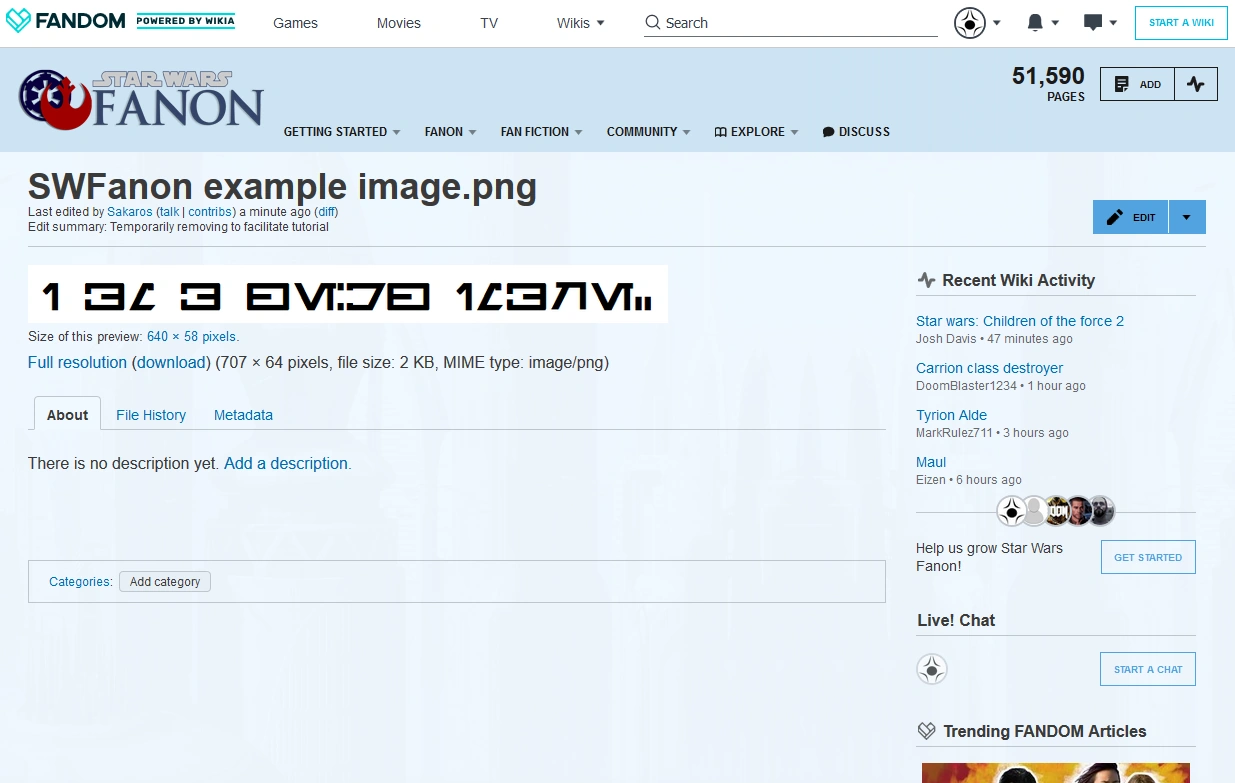The height and width of the screenshot is (783, 1235).
Task: Open the Star Wars Fanon logo
Action: click(141, 98)
